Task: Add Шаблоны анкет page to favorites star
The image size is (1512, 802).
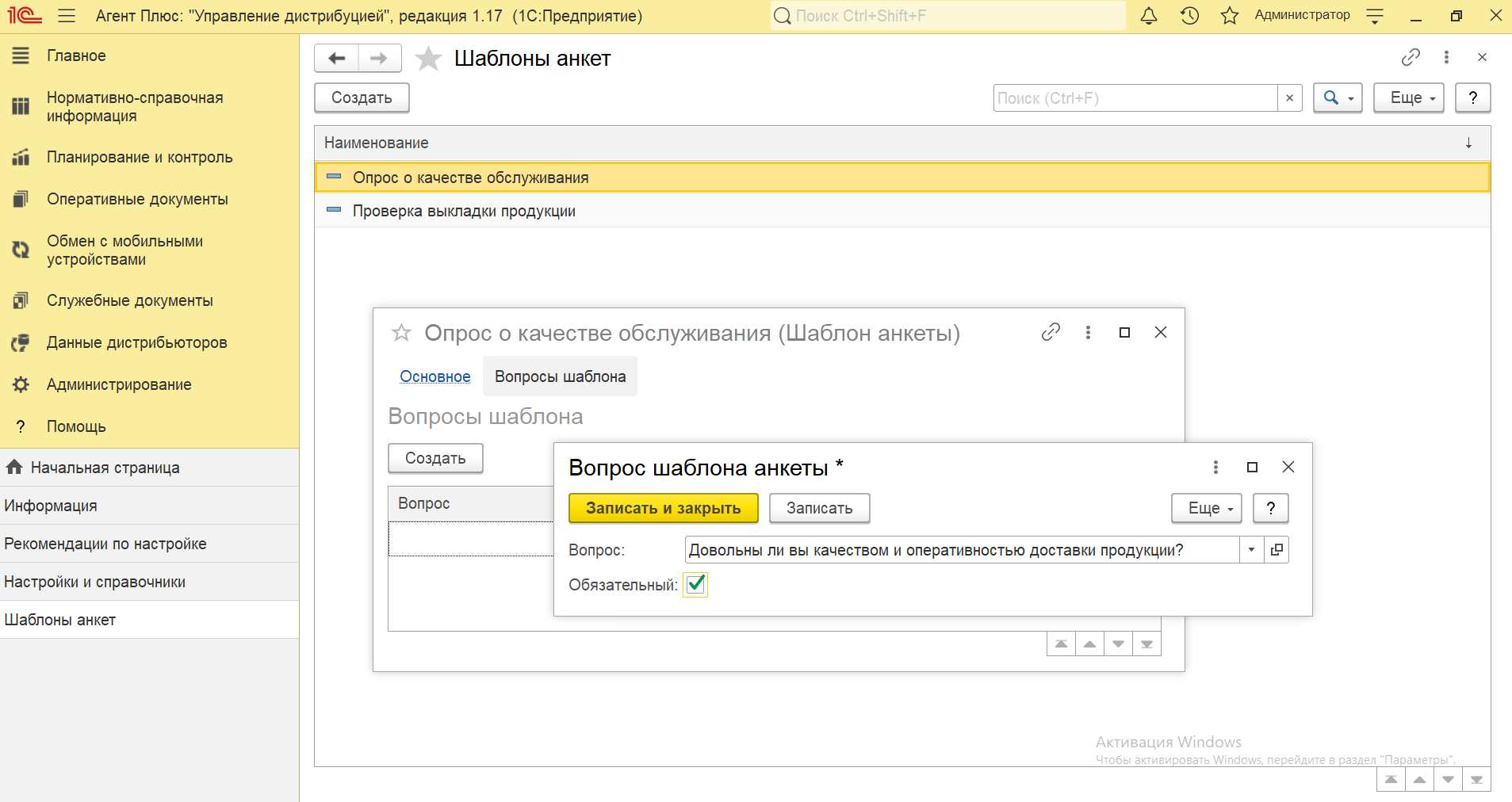Action: pyautogui.click(x=428, y=58)
